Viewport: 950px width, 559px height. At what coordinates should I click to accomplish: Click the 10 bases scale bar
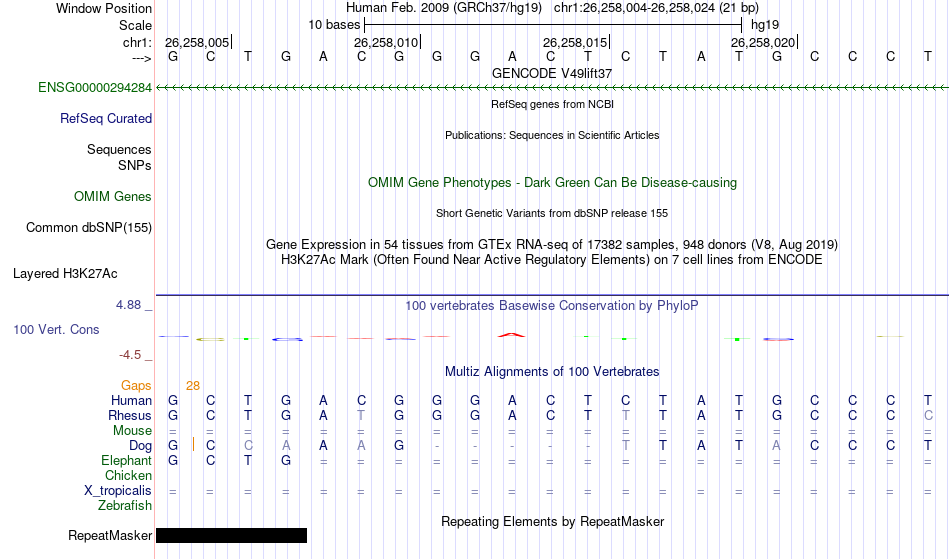click(x=553, y=25)
